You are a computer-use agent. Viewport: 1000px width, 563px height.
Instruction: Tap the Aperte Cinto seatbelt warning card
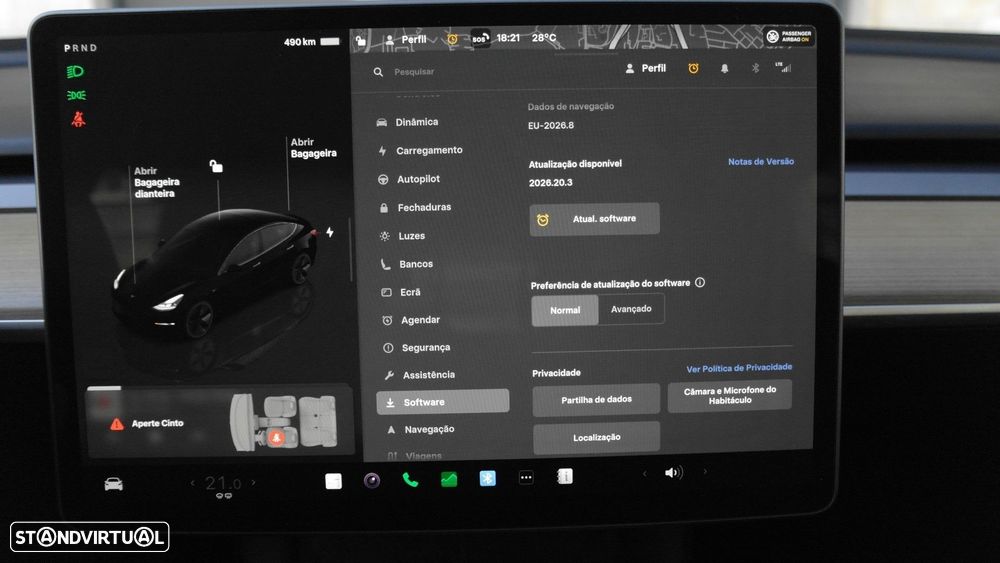pyautogui.click(x=220, y=421)
